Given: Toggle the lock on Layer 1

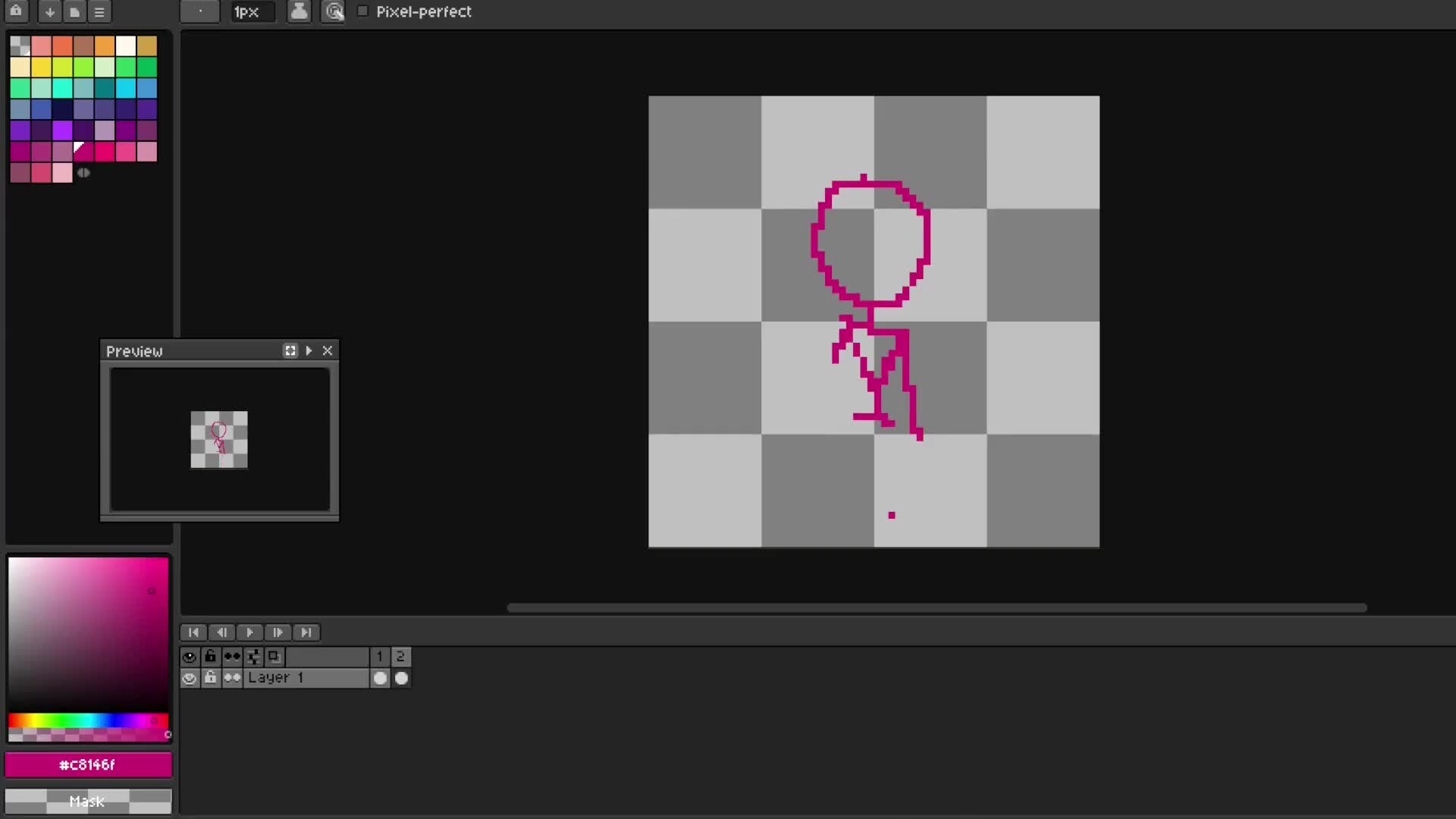Looking at the screenshot, I should click(210, 678).
